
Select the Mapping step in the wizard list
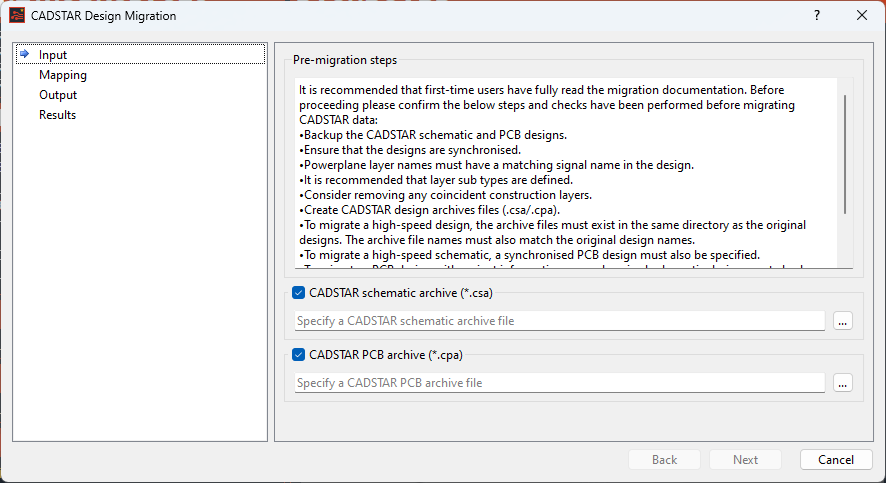[63, 75]
